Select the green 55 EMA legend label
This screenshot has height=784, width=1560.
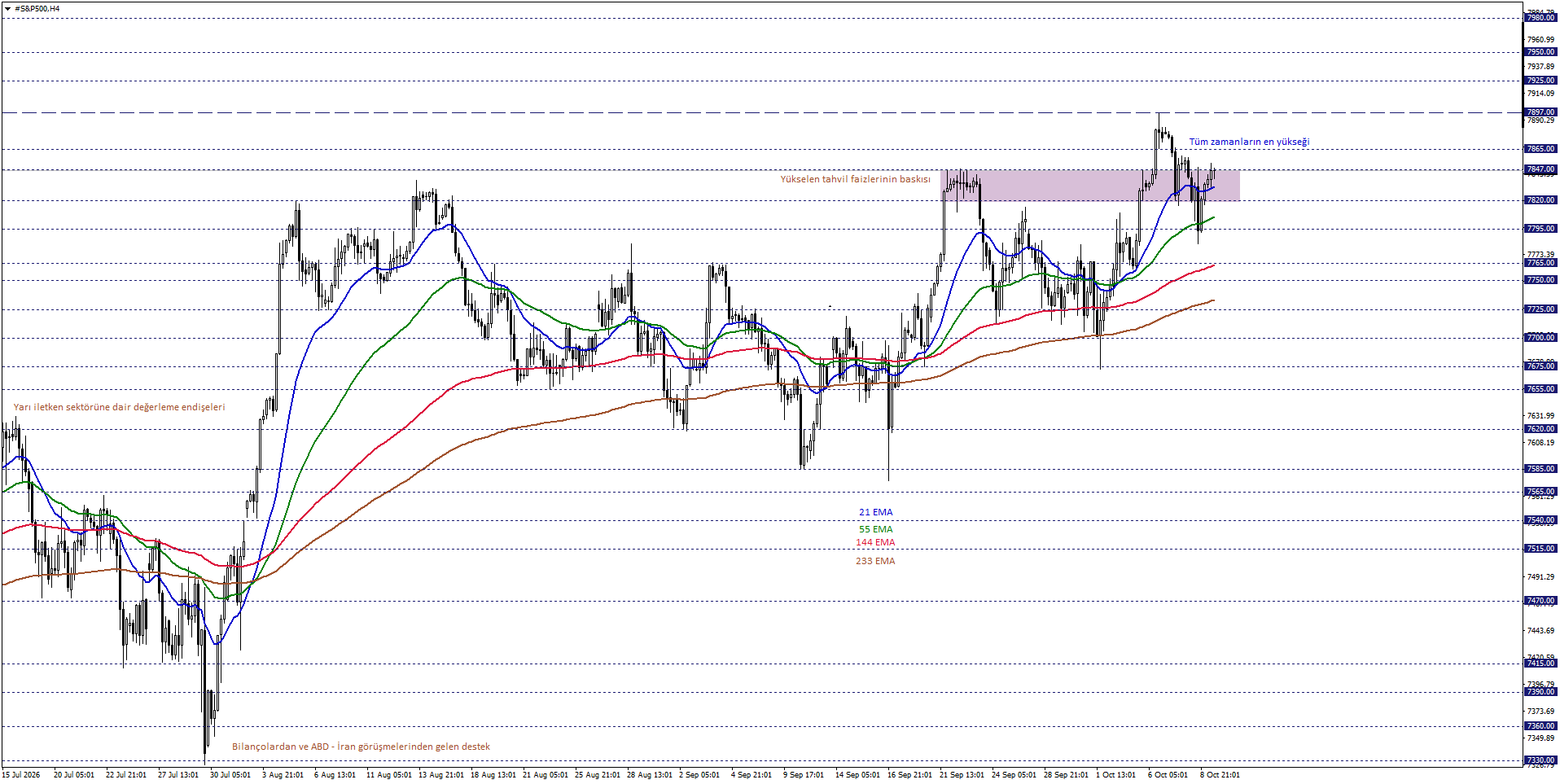pyautogui.click(x=875, y=529)
